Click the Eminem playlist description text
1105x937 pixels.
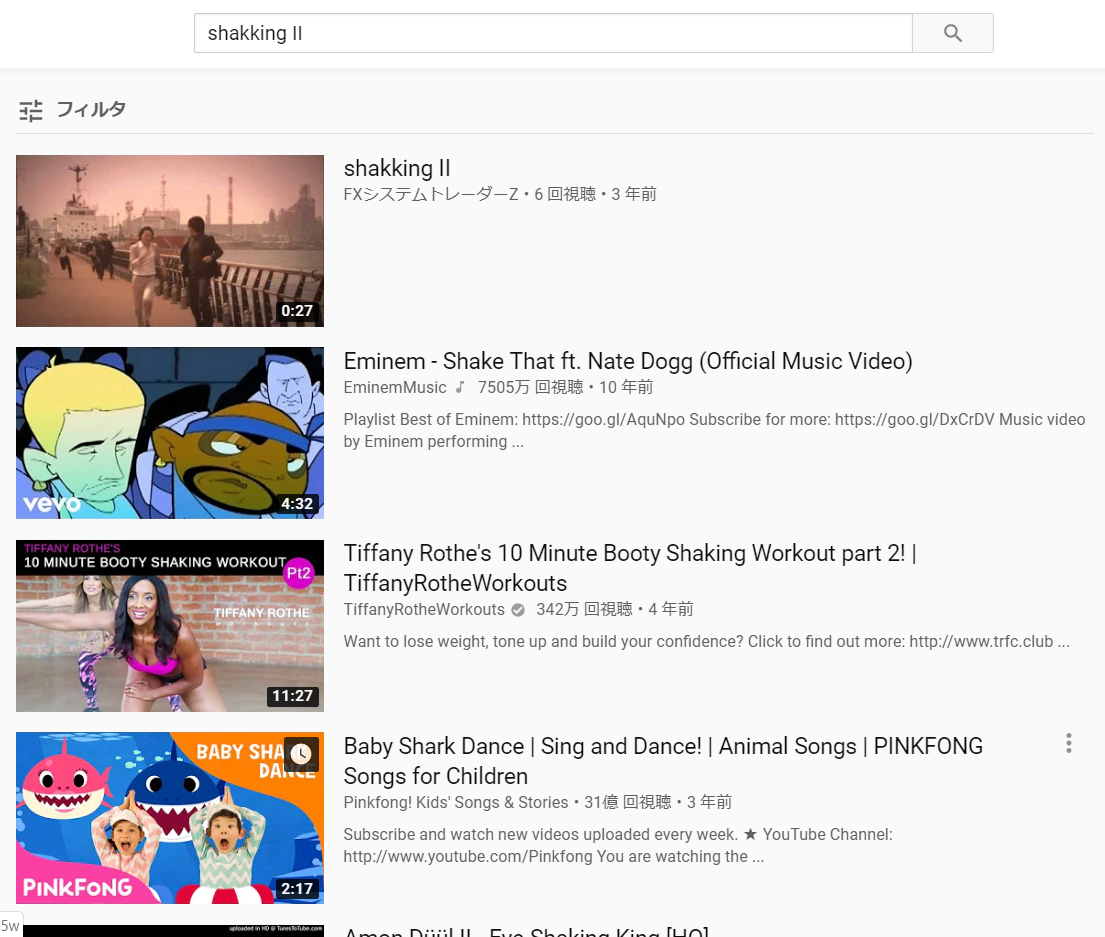tap(714, 430)
